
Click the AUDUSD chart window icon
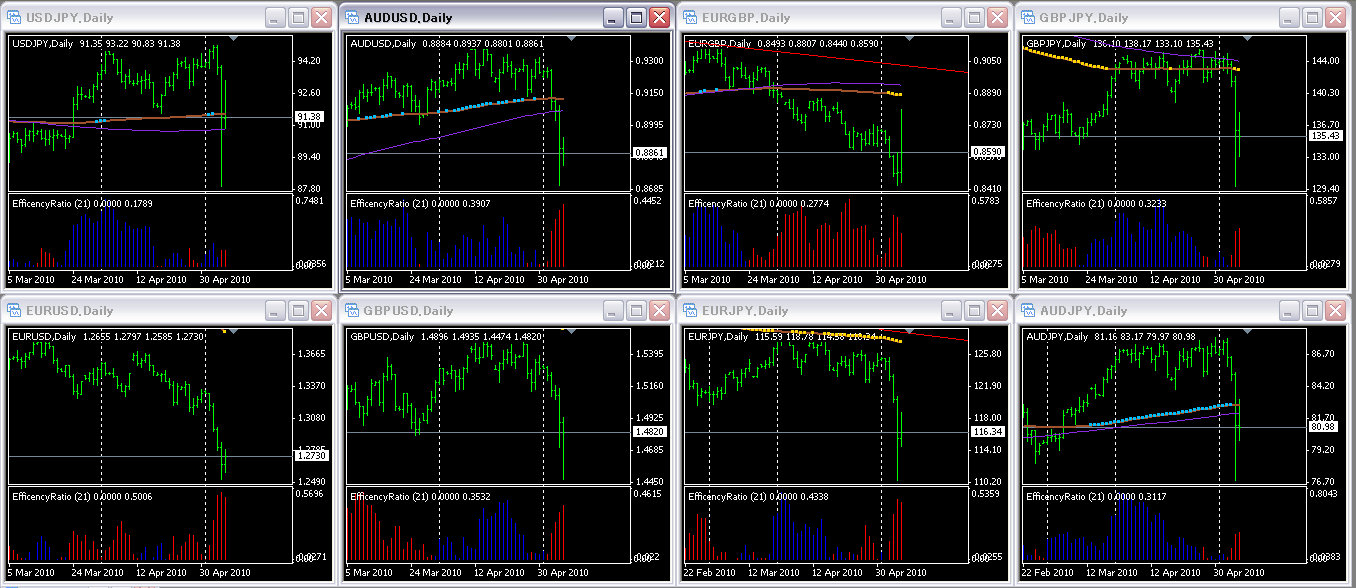(x=353, y=18)
